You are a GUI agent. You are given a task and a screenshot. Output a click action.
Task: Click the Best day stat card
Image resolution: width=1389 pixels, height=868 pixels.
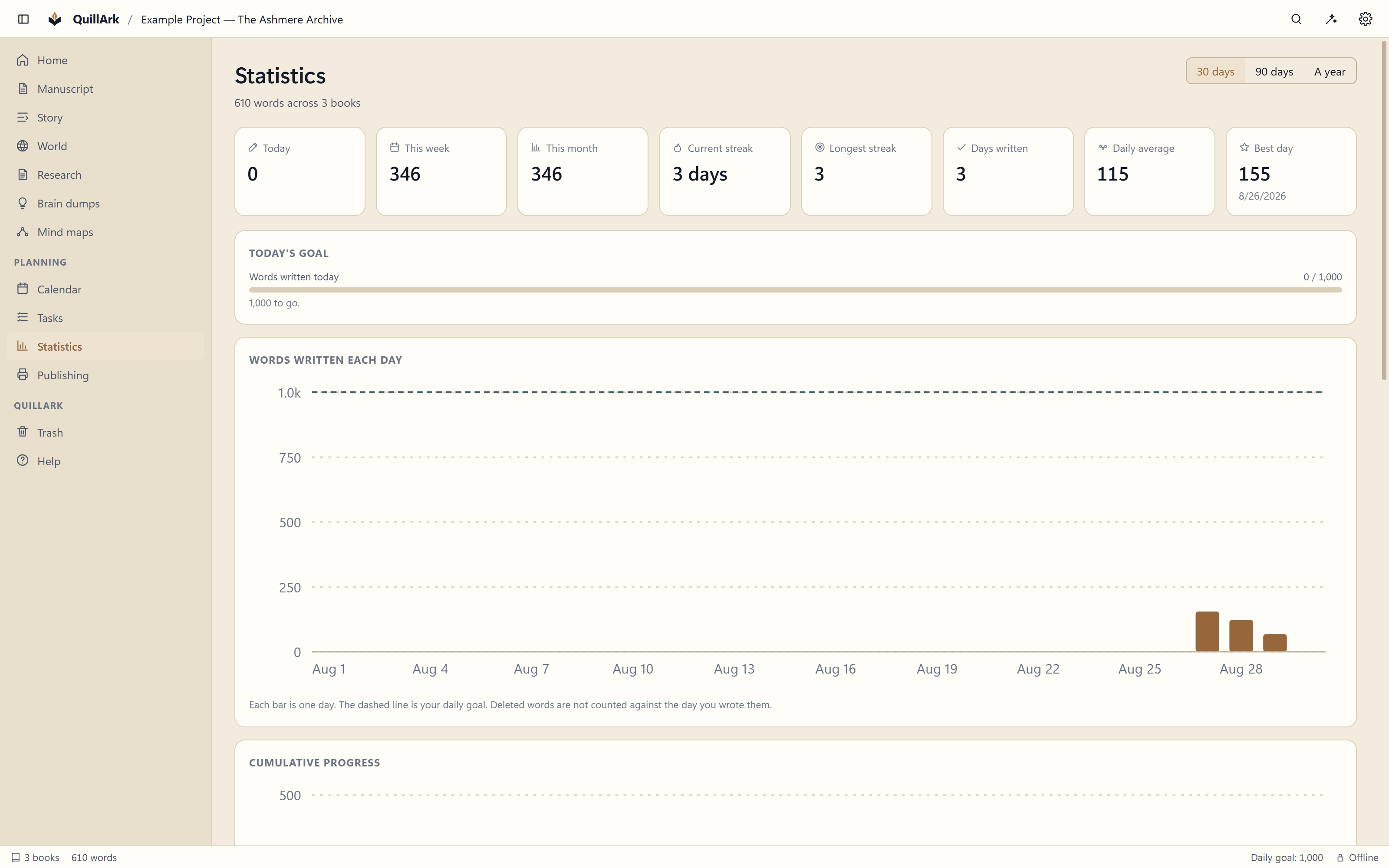point(1291,171)
